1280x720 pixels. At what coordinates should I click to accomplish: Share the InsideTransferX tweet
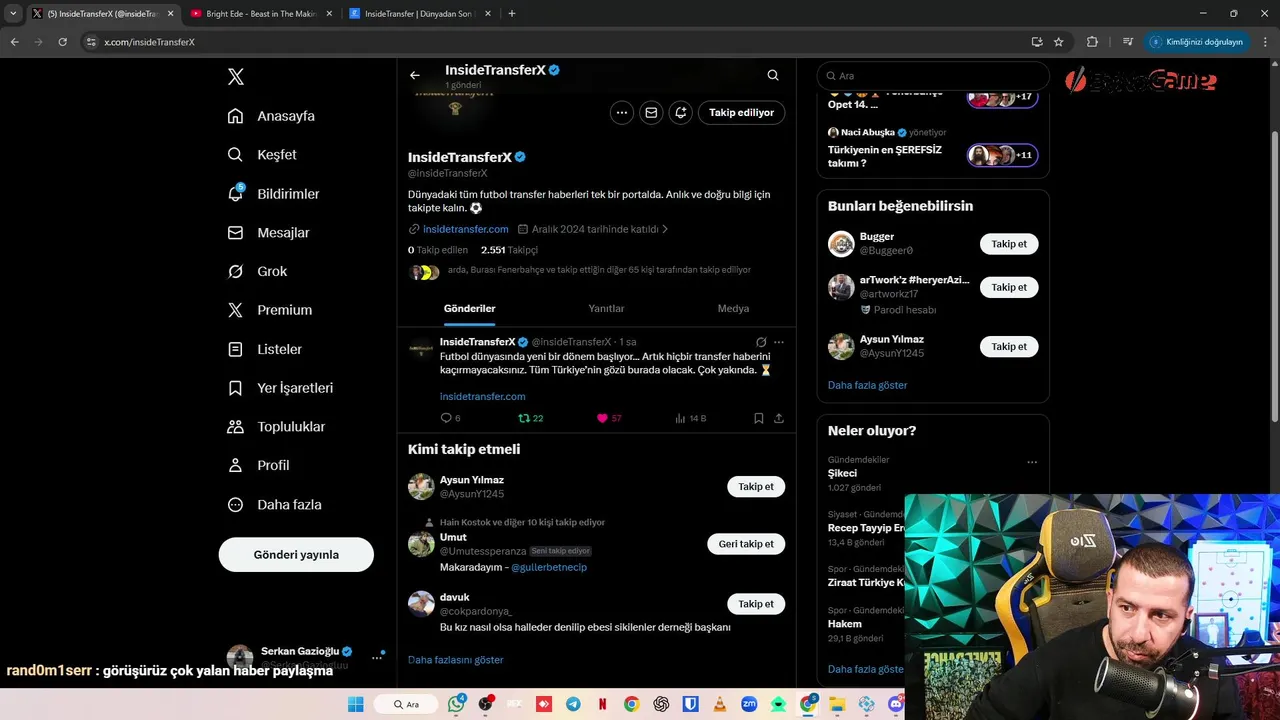[x=779, y=418]
